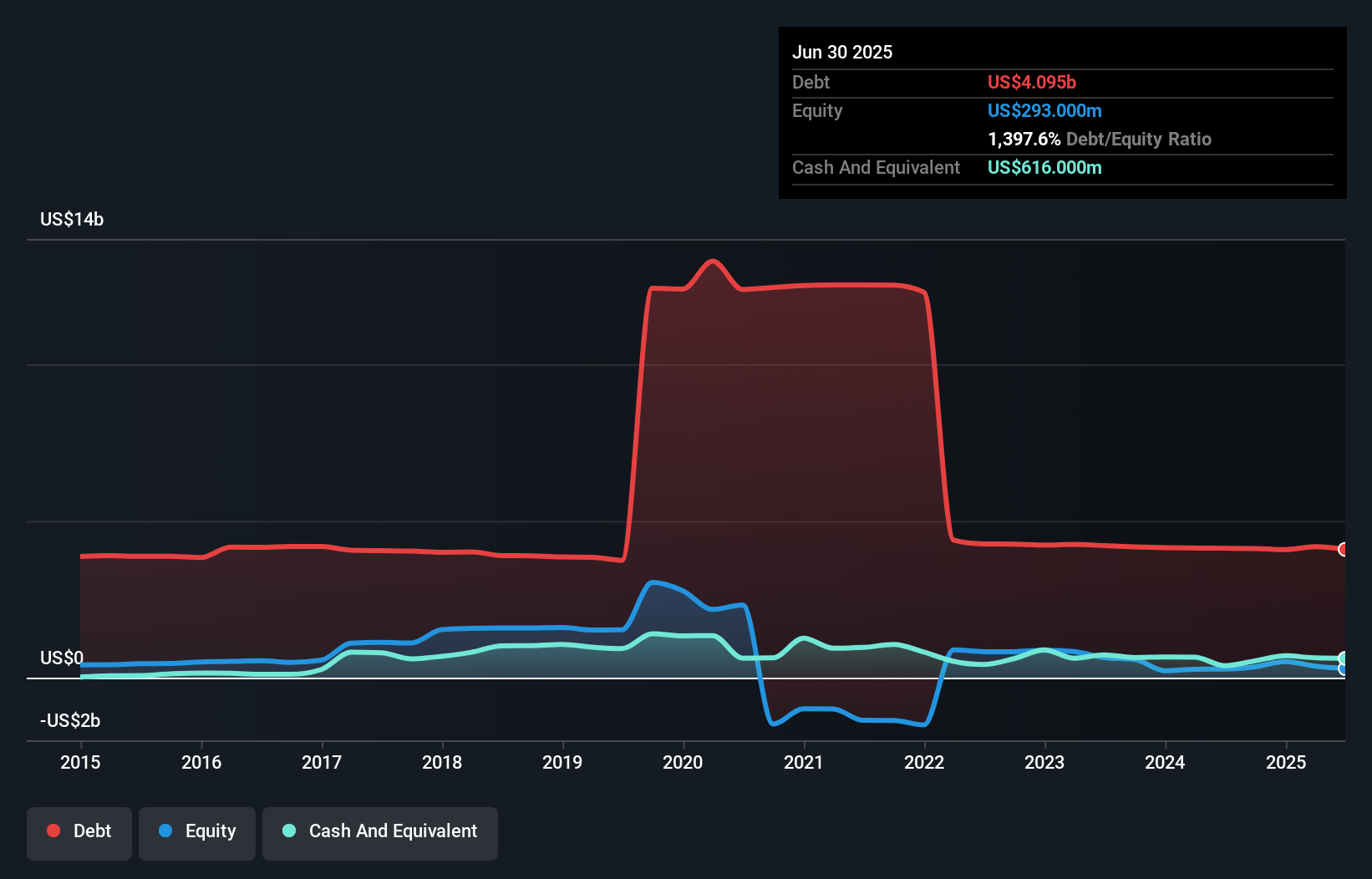Click the blue Equity legend dot
Viewport: 1372px width, 879px height.
coord(165,831)
